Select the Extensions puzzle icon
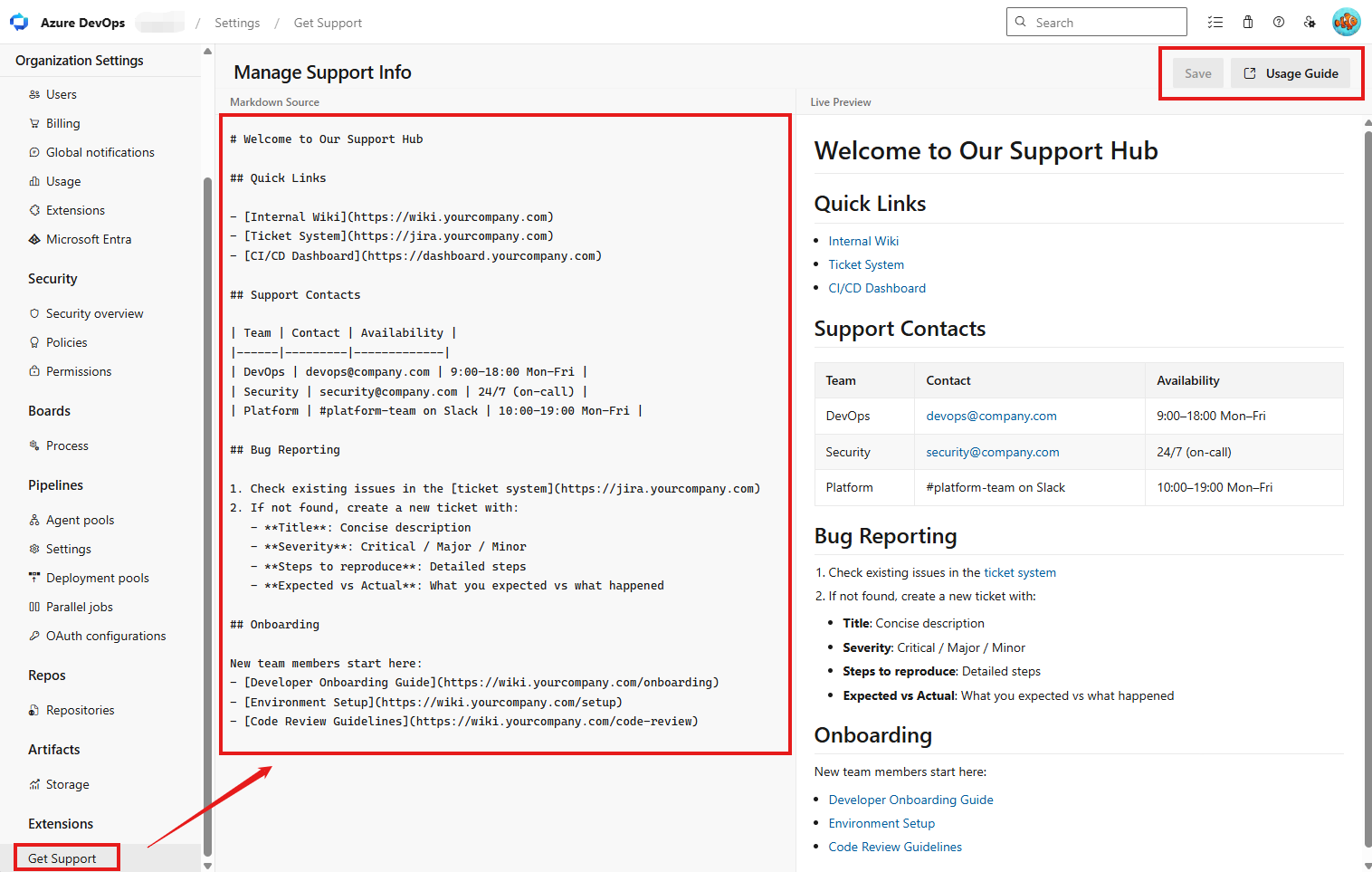 (x=34, y=210)
